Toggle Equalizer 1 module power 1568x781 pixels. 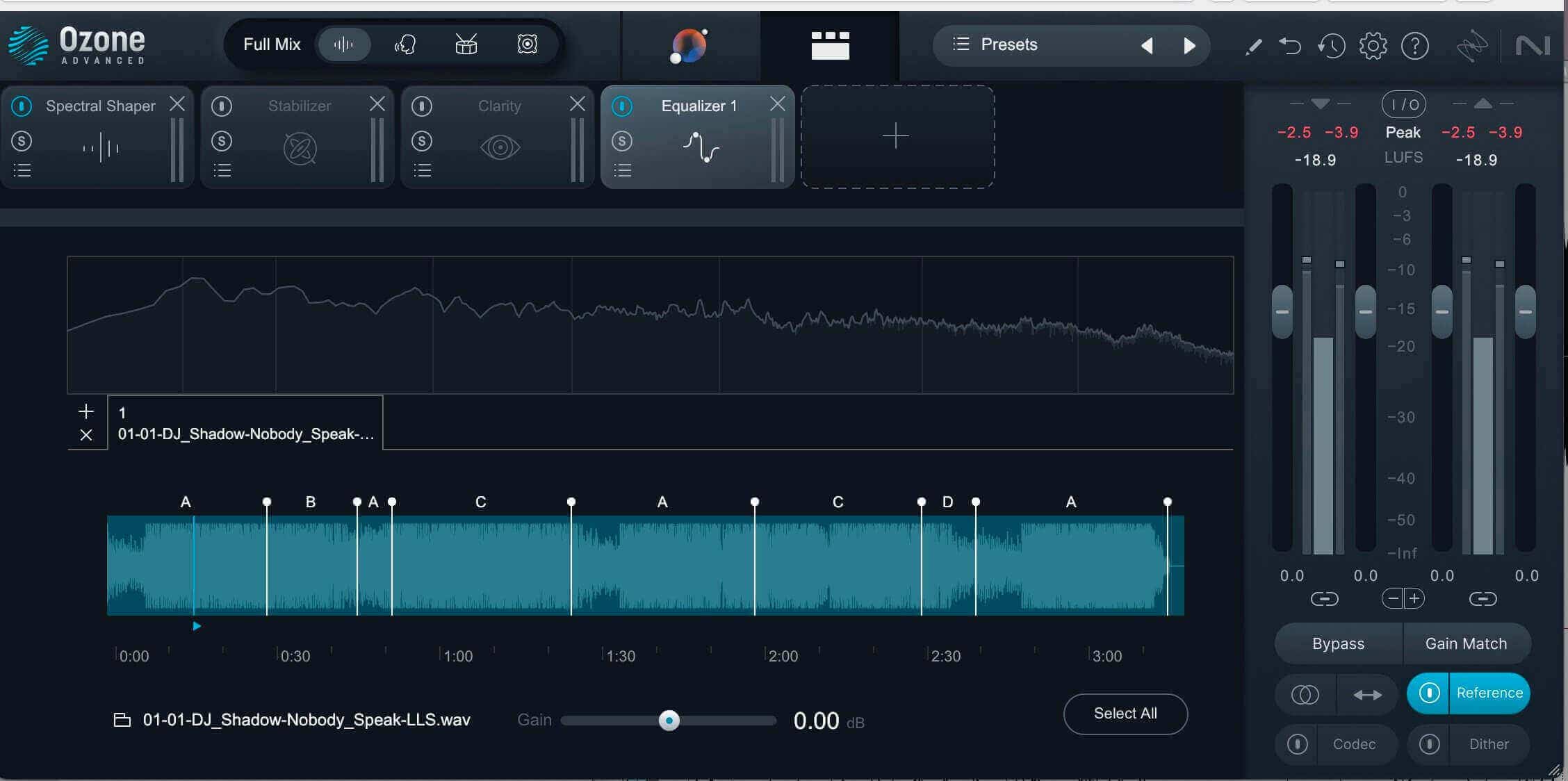pos(622,106)
